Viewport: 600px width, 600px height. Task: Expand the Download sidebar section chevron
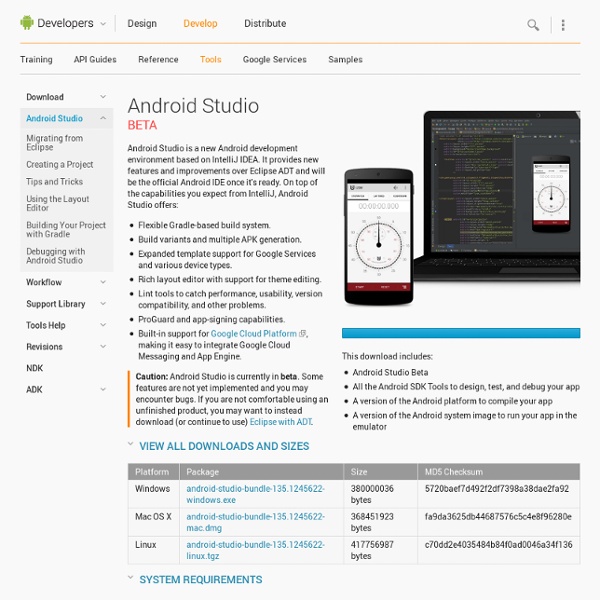(103, 96)
